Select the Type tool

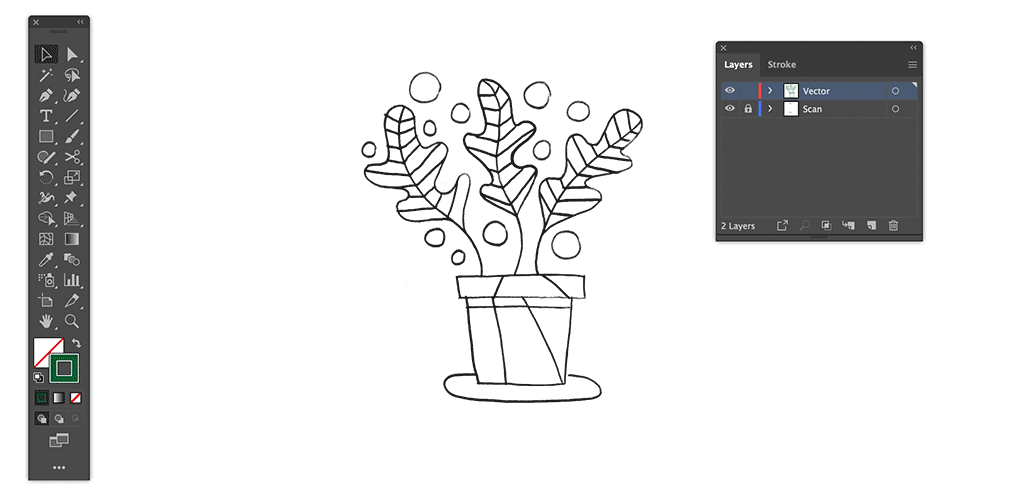(46, 116)
